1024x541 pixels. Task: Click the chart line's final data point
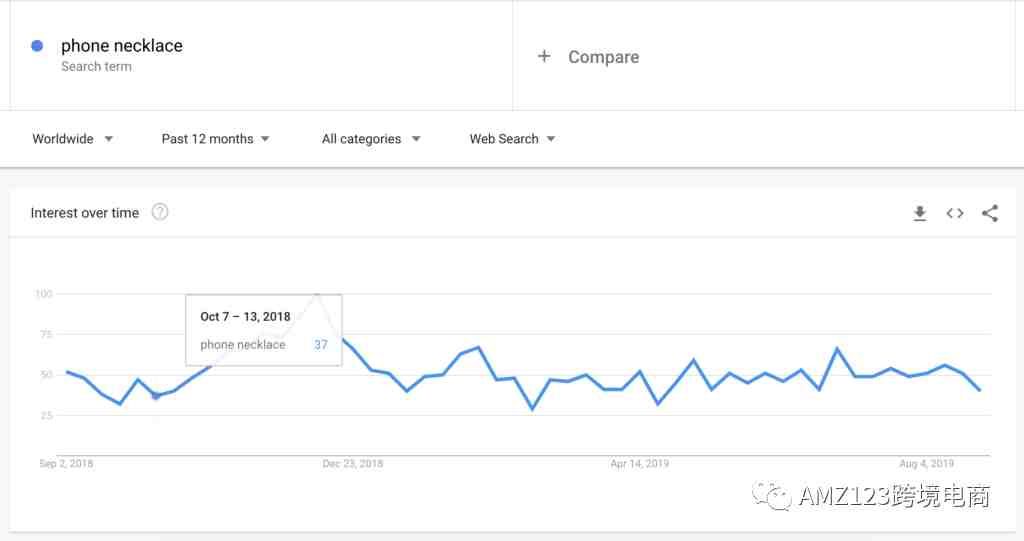coord(980,390)
